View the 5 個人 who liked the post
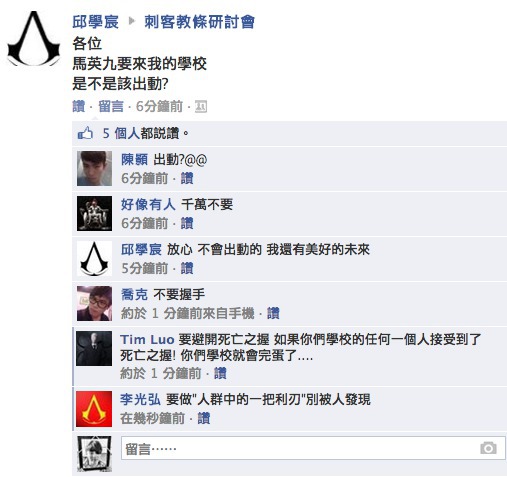 121,133
